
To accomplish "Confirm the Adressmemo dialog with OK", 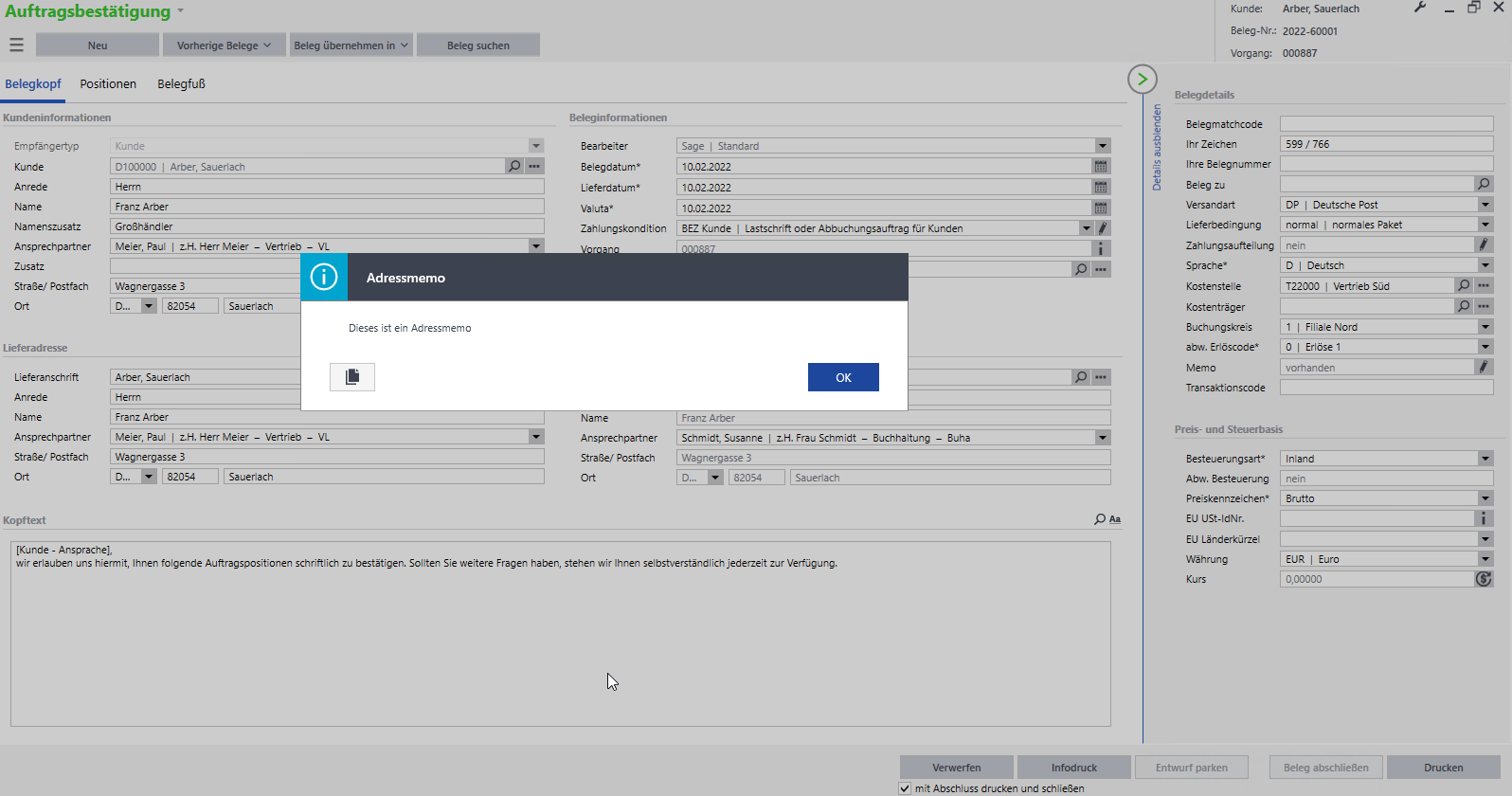I will (843, 377).
